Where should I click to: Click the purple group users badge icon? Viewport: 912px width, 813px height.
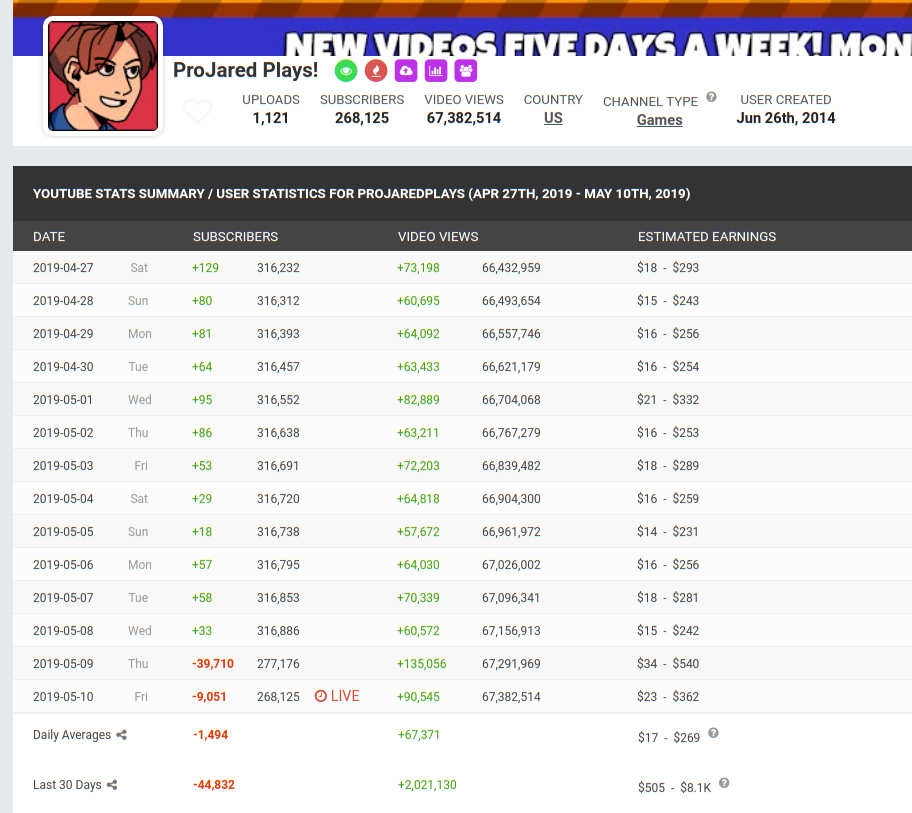466,71
